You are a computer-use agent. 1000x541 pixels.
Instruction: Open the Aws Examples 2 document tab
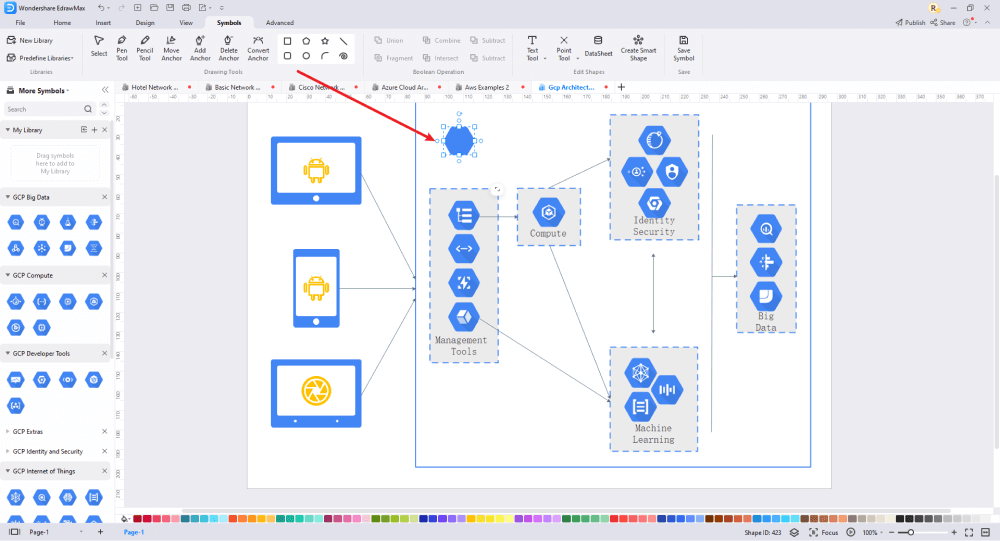tap(487, 87)
